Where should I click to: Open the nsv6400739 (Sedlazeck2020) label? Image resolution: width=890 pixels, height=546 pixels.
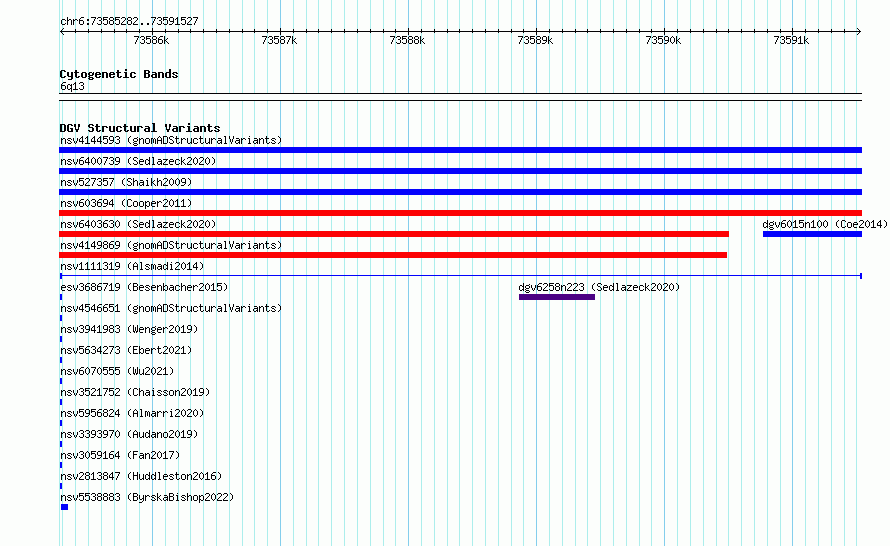(138, 161)
